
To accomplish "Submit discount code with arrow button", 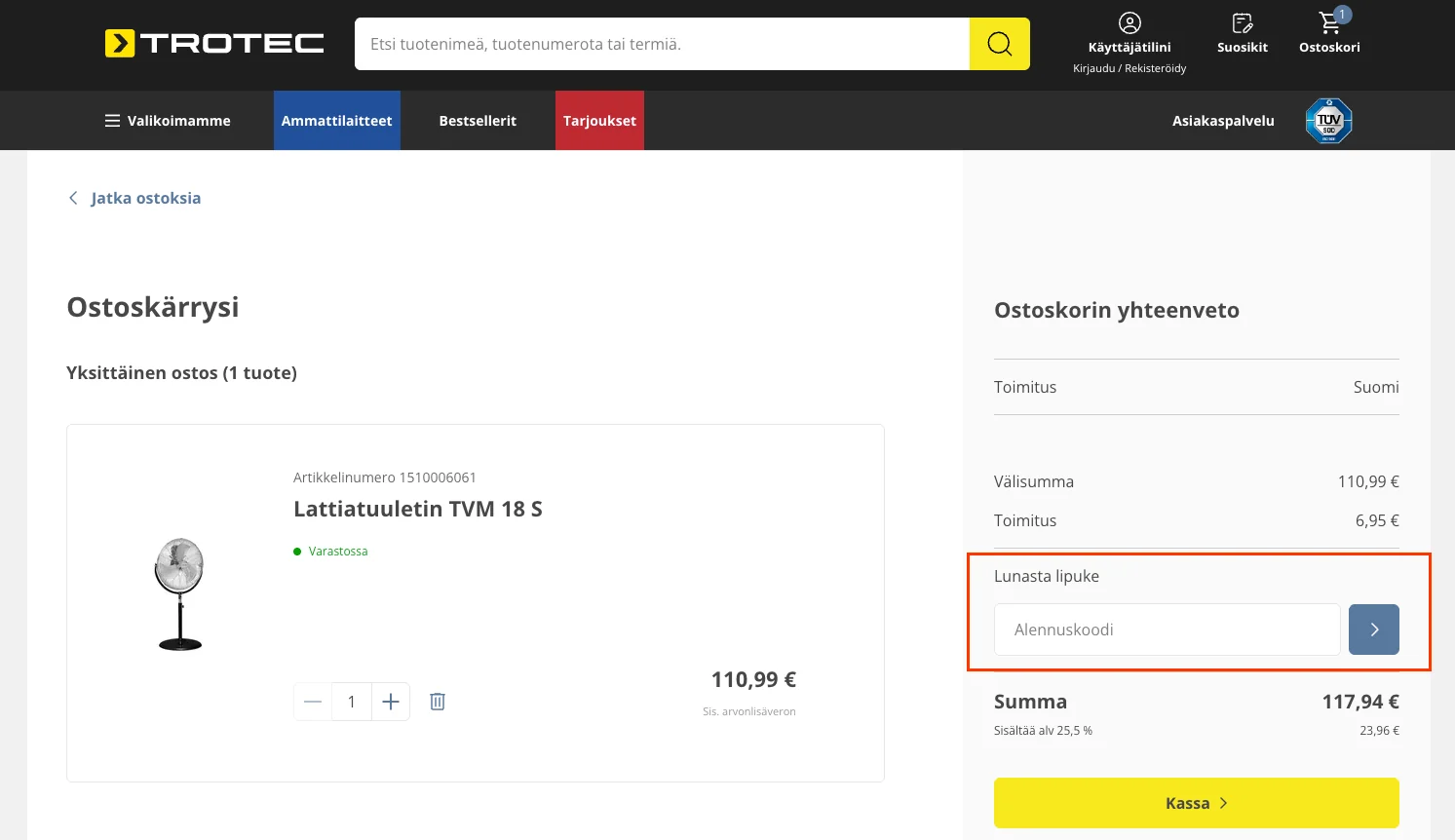I will [x=1374, y=630].
